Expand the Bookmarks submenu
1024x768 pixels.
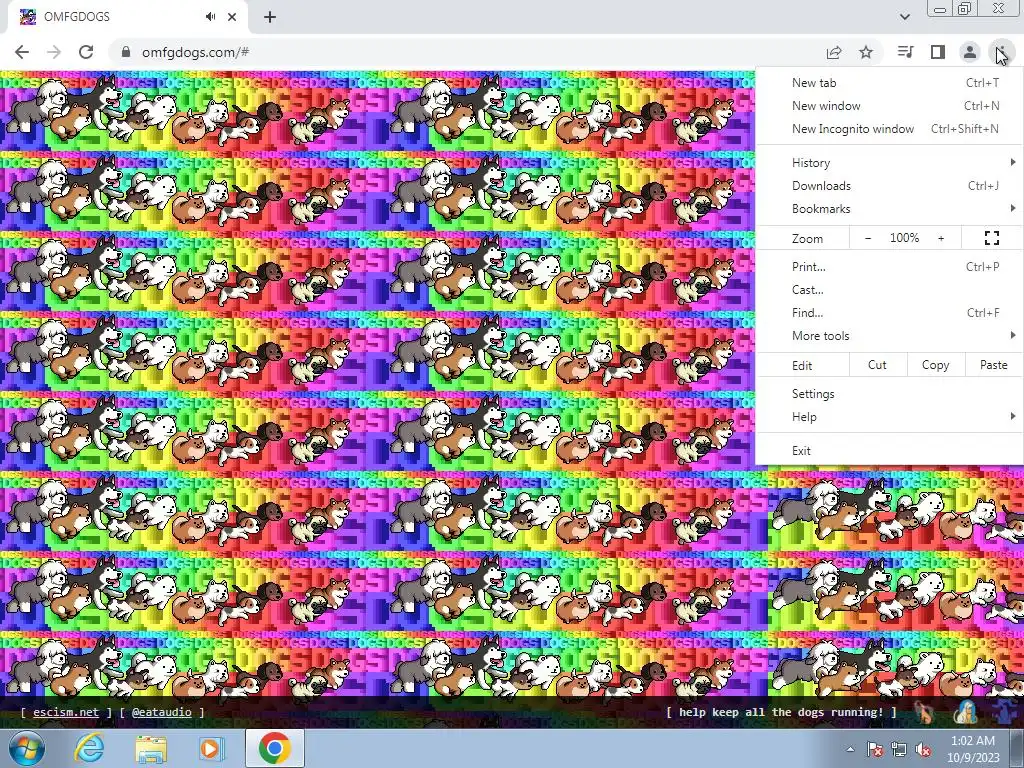tap(889, 209)
